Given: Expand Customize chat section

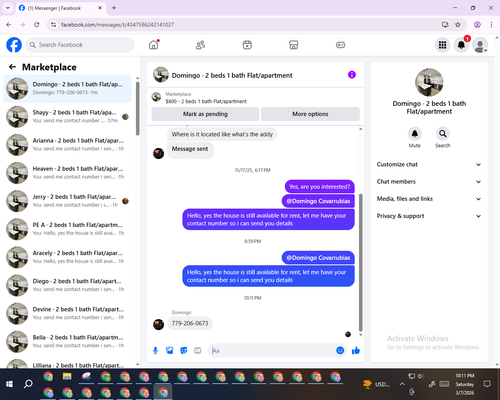Looking at the screenshot, I should point(429,164).
